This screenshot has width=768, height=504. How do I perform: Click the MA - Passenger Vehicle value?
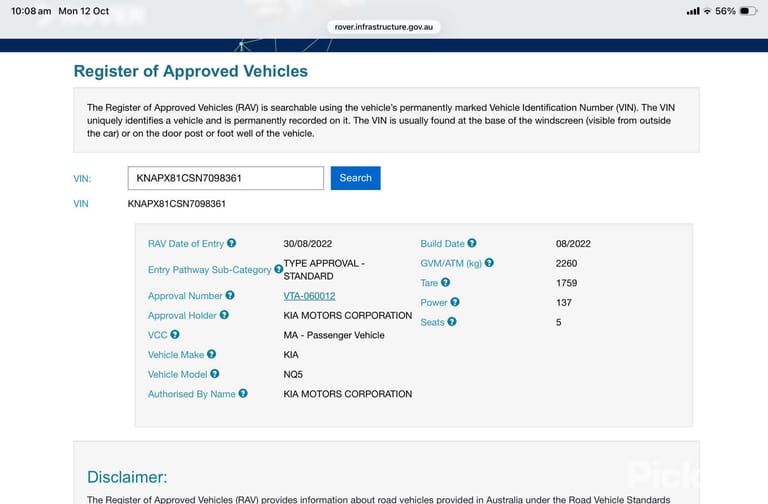tap(334, 335)
